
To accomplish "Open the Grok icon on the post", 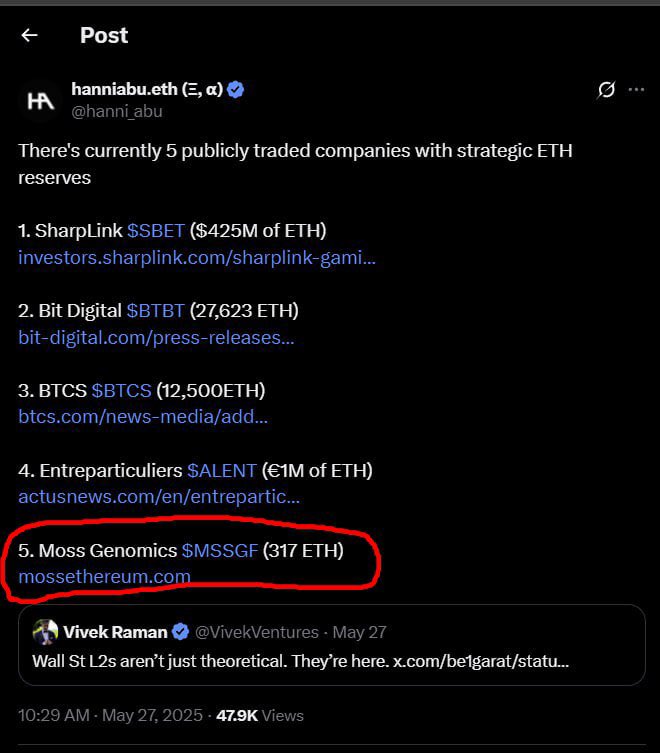I will pos(606,89).
